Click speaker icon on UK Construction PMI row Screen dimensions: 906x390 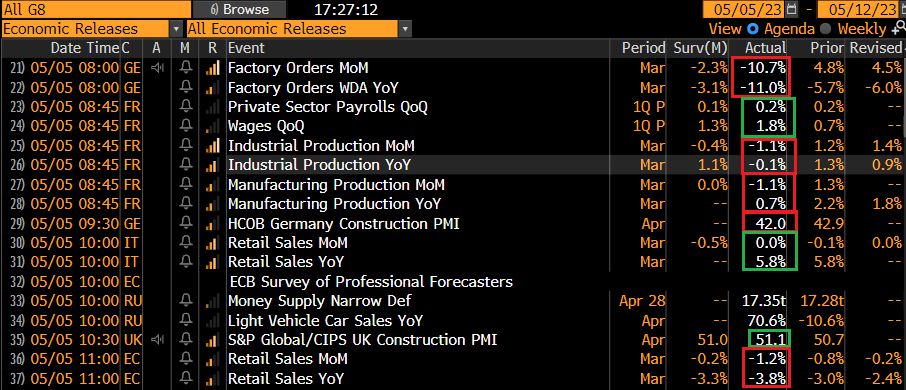(x=157, y=340)
